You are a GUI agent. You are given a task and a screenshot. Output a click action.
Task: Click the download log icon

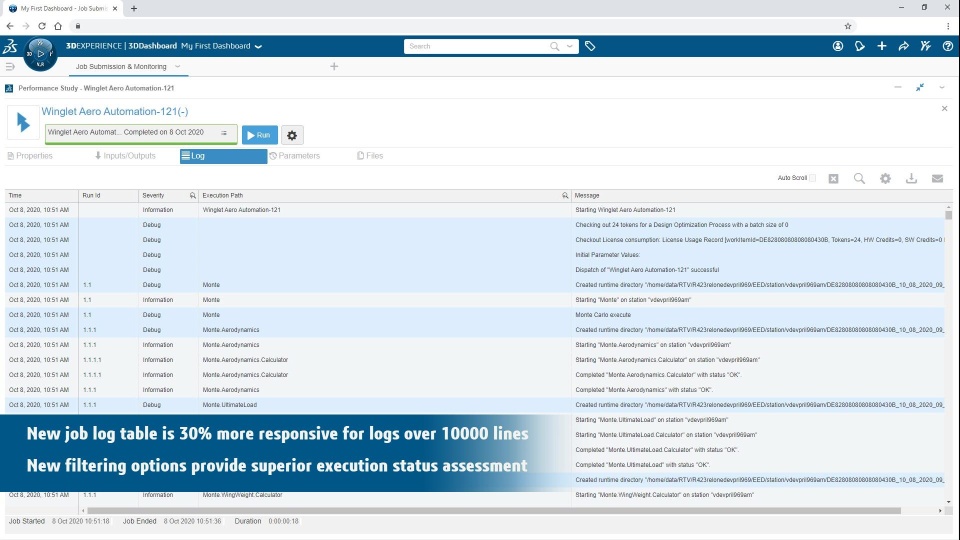pyautogui.click(x=912, y=178)
